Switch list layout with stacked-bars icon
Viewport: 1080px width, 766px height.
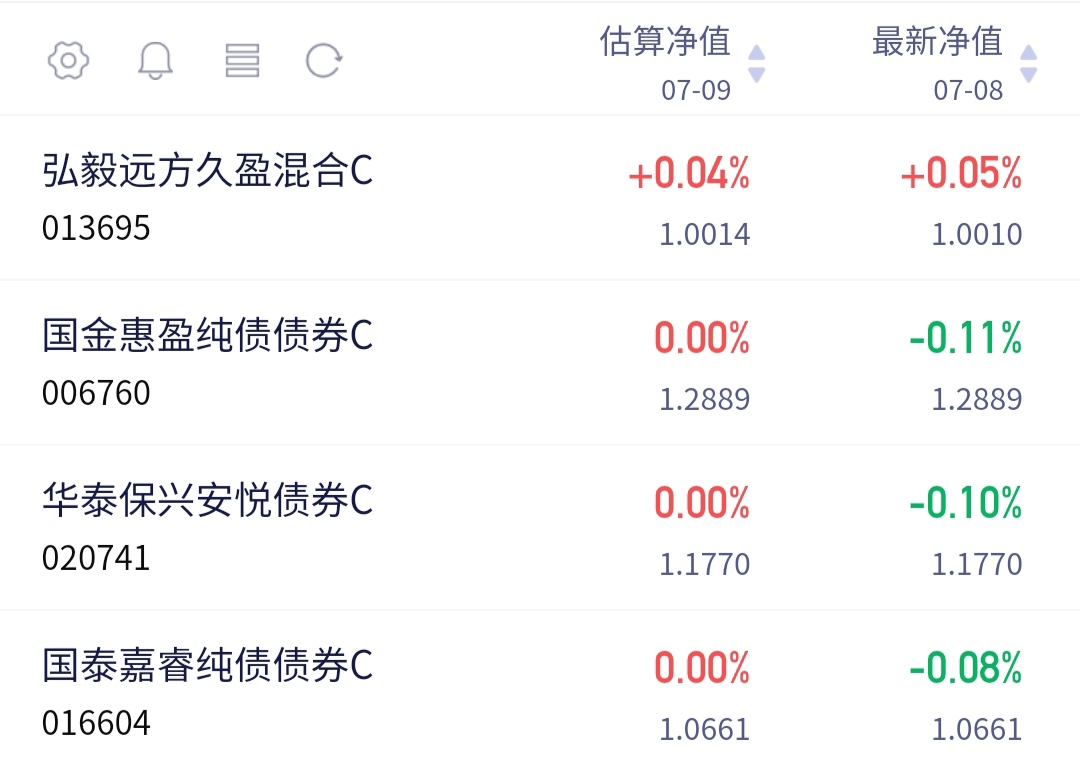242,61
